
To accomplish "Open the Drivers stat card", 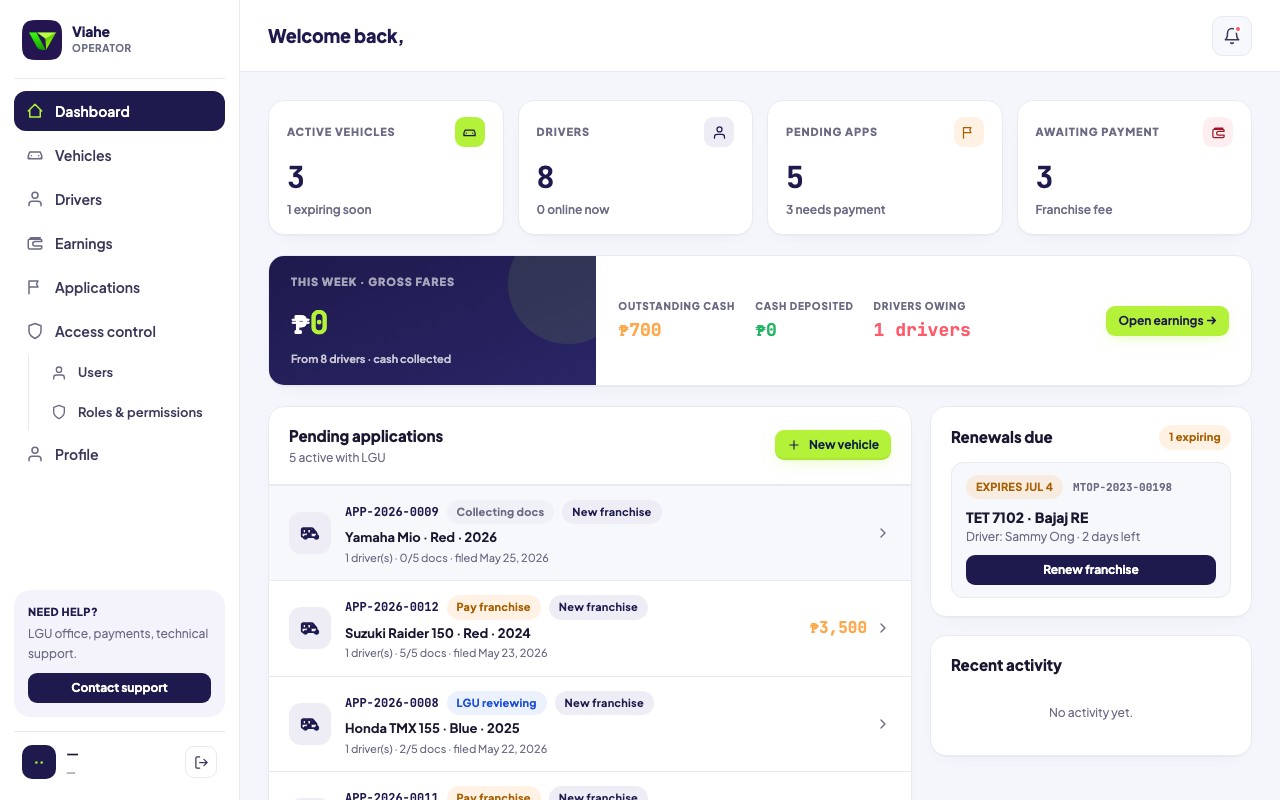I will tap(635, 168).
